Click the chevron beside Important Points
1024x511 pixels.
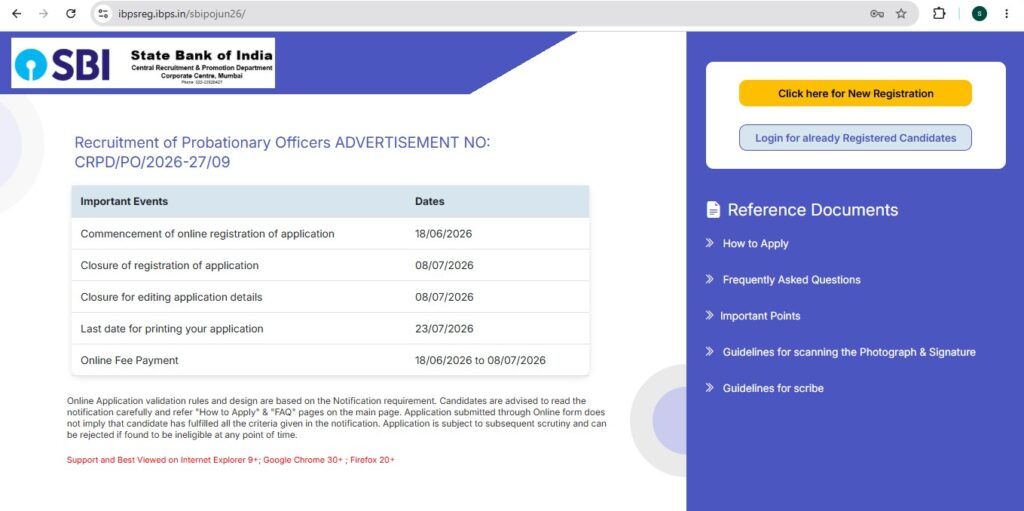(x=709, y=316)
